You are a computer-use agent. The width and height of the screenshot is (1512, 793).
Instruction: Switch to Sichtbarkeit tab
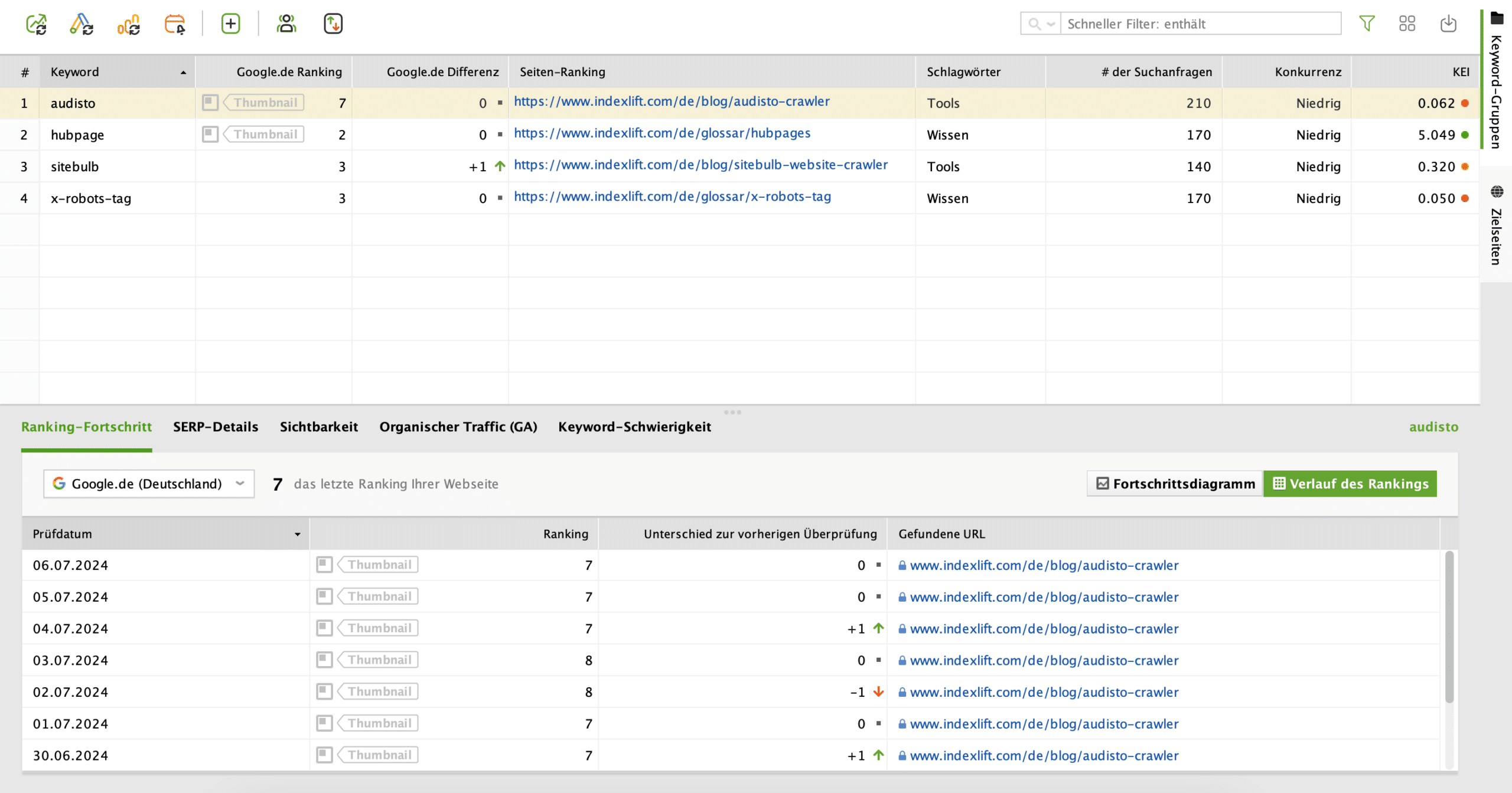[x=319, y=427]
